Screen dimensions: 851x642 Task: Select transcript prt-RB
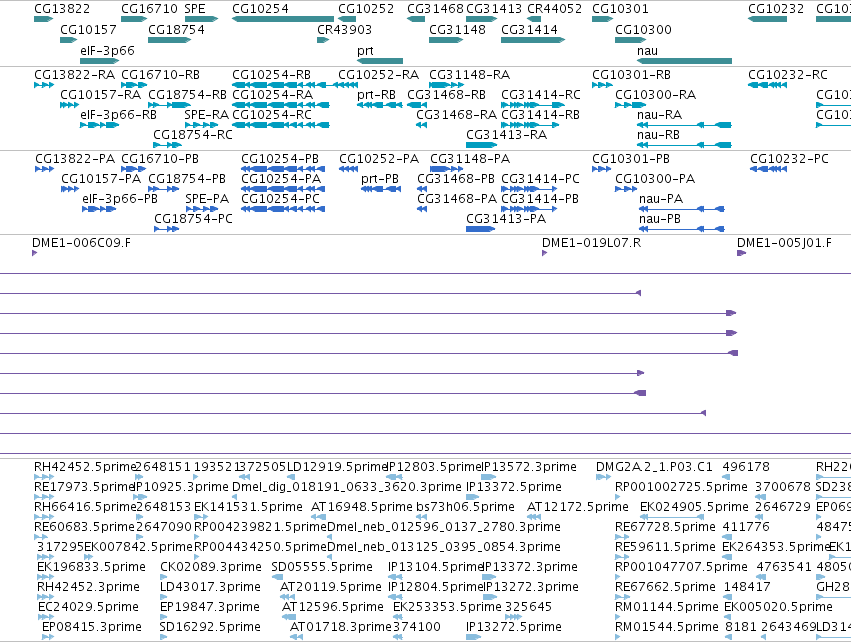pos(377,94)
